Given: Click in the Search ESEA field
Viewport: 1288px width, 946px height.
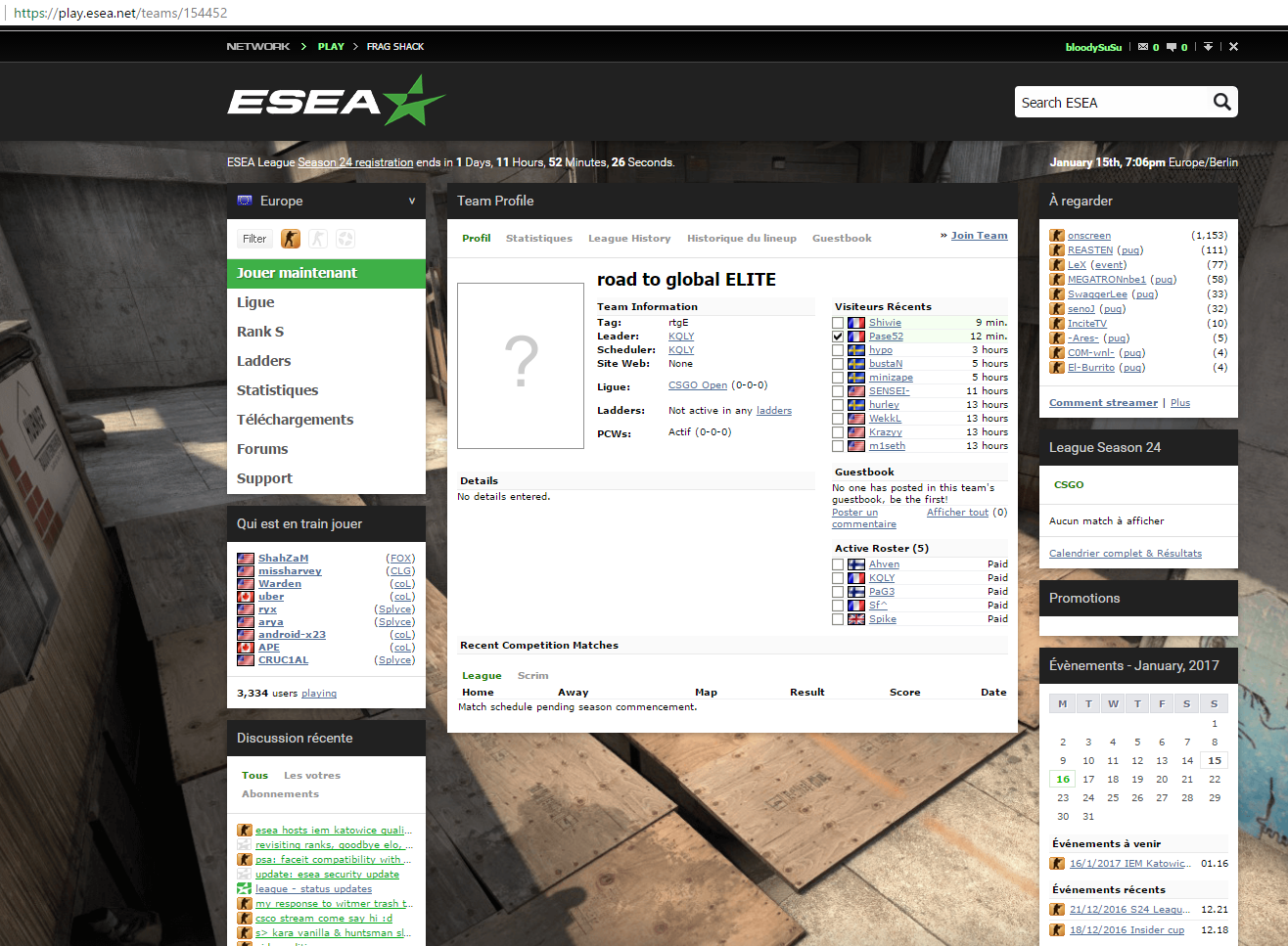Looking at the screenshot, I should tap(1114, 102).
